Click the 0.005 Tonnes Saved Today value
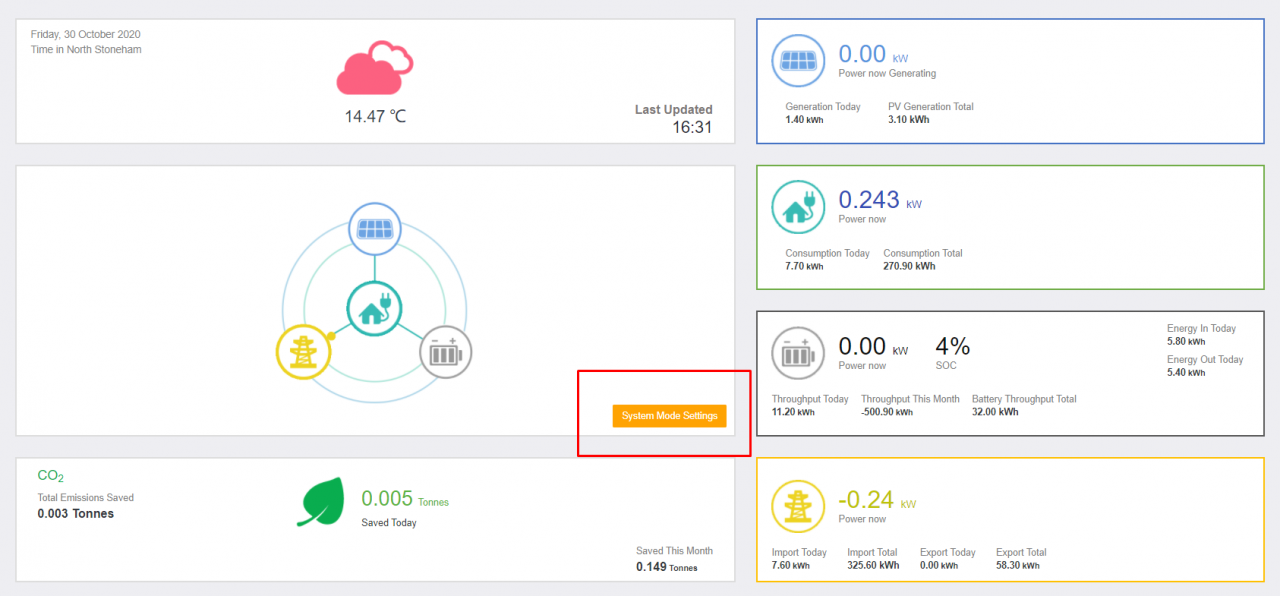The image size is (1280, 596). point(387,499)
